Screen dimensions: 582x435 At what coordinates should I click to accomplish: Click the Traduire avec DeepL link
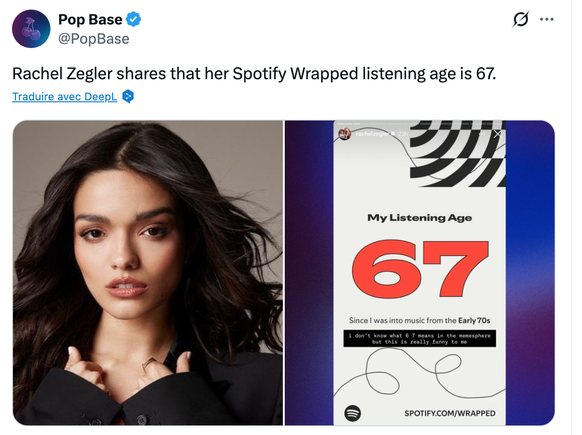(65, 97)
